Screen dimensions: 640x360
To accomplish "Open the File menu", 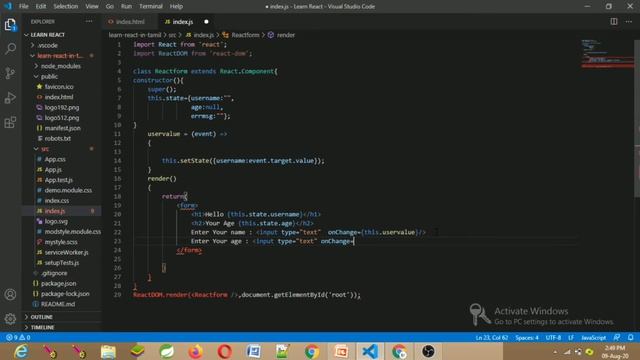I will (x=24, y=6).
